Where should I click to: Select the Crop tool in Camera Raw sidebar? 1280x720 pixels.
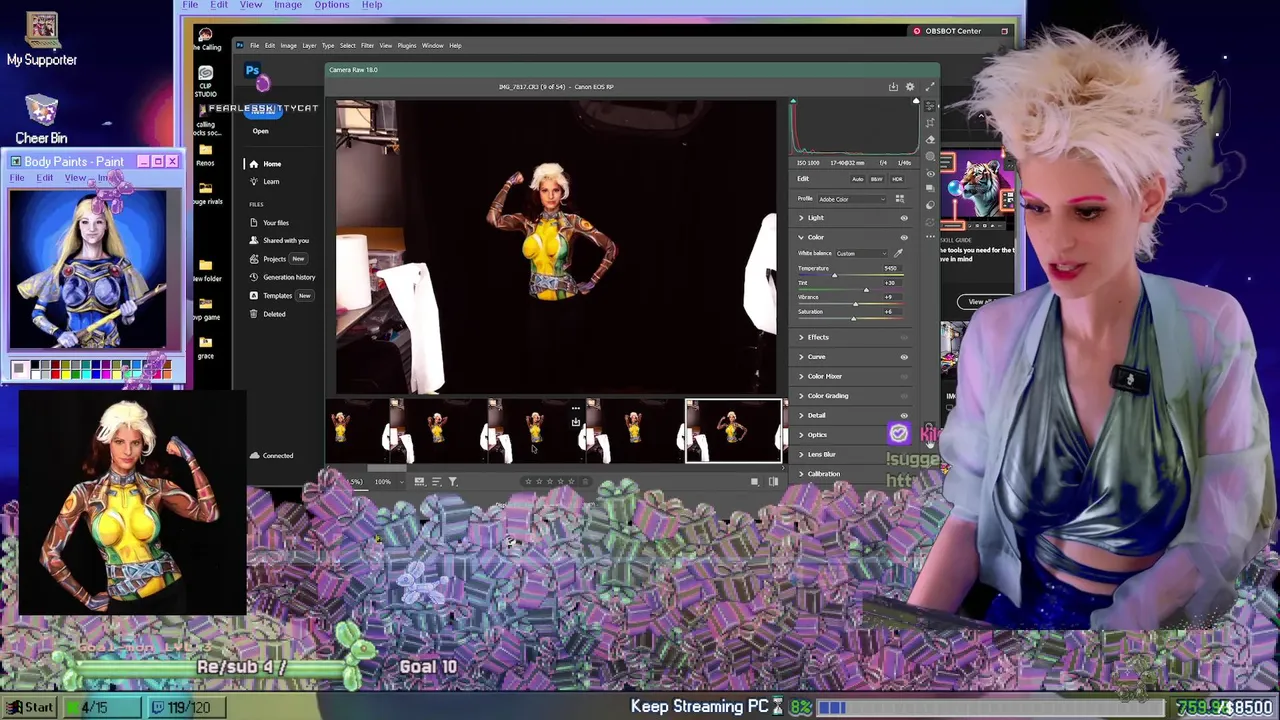pyautogui.click(x=930, y=123)
